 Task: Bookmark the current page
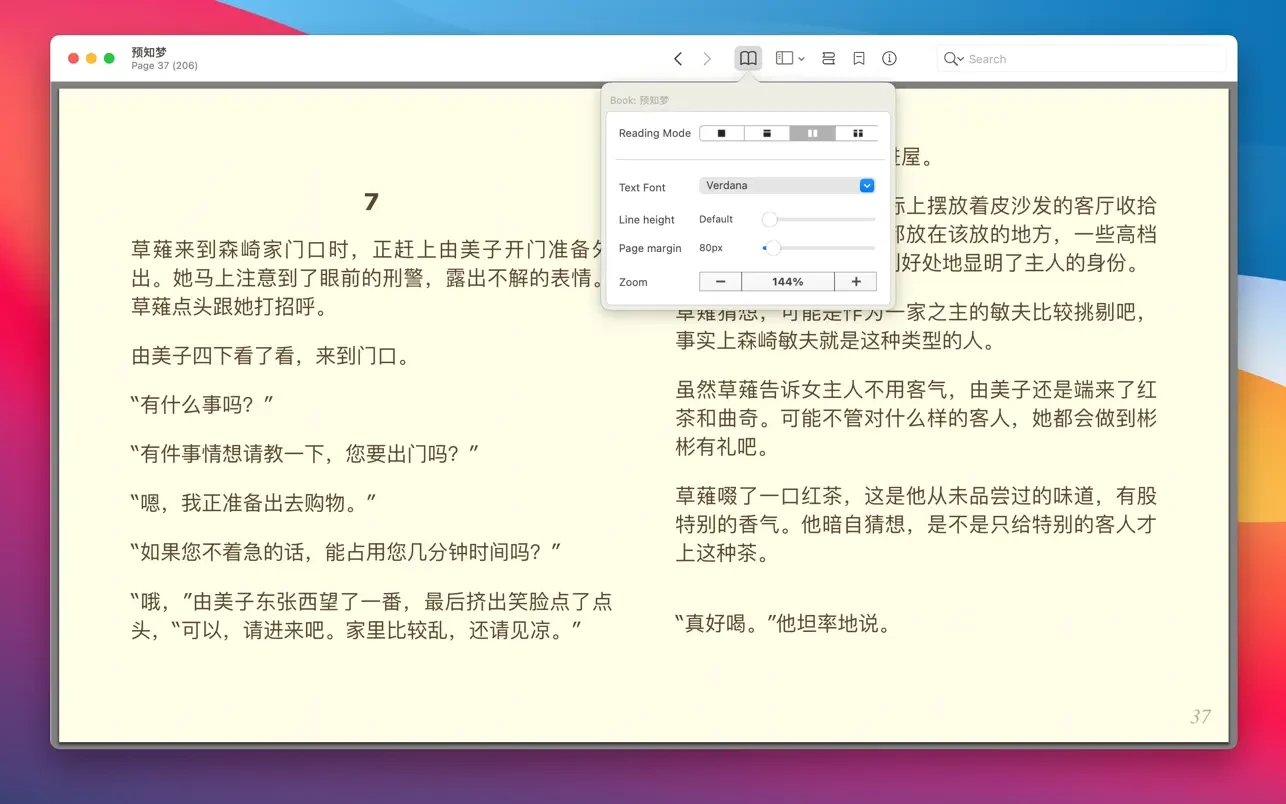[x=859, y=59]
